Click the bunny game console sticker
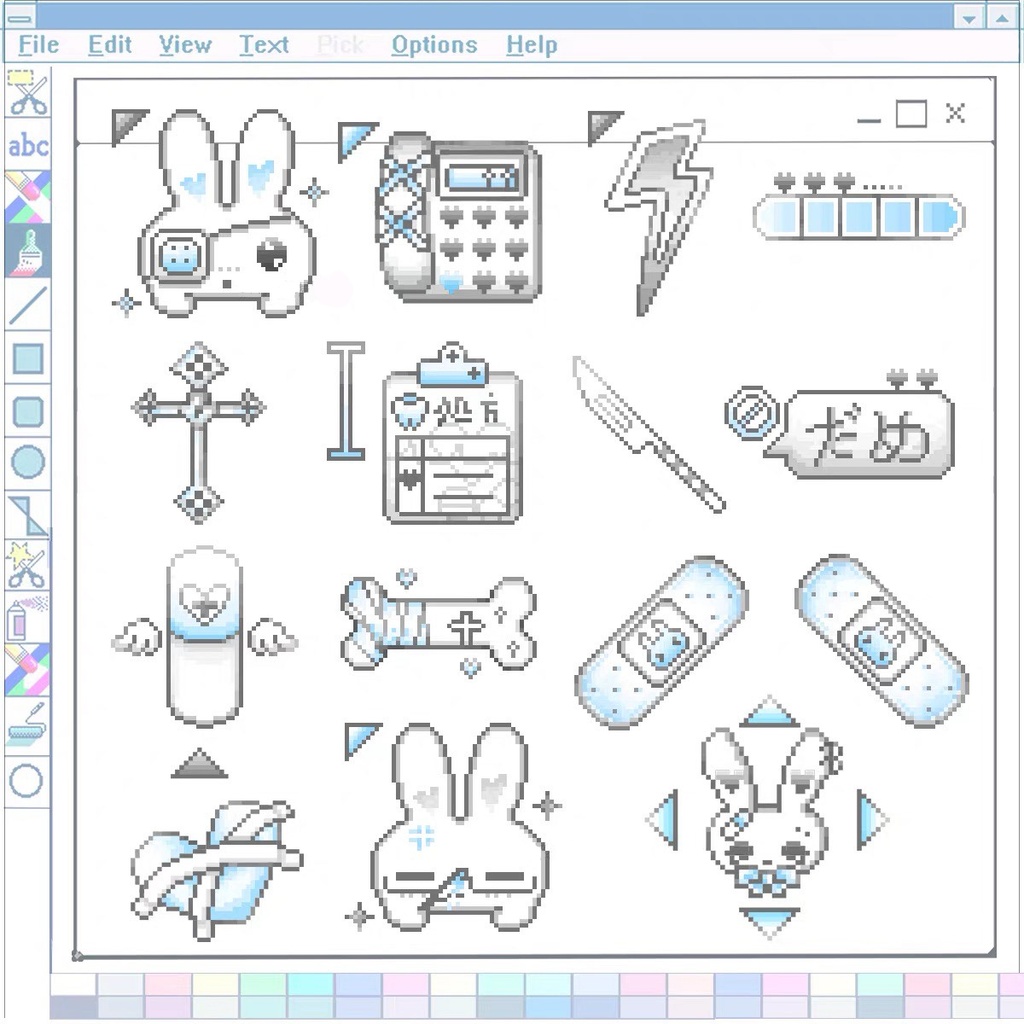This screenshot has width=1024, height=1024. [227, 213]
